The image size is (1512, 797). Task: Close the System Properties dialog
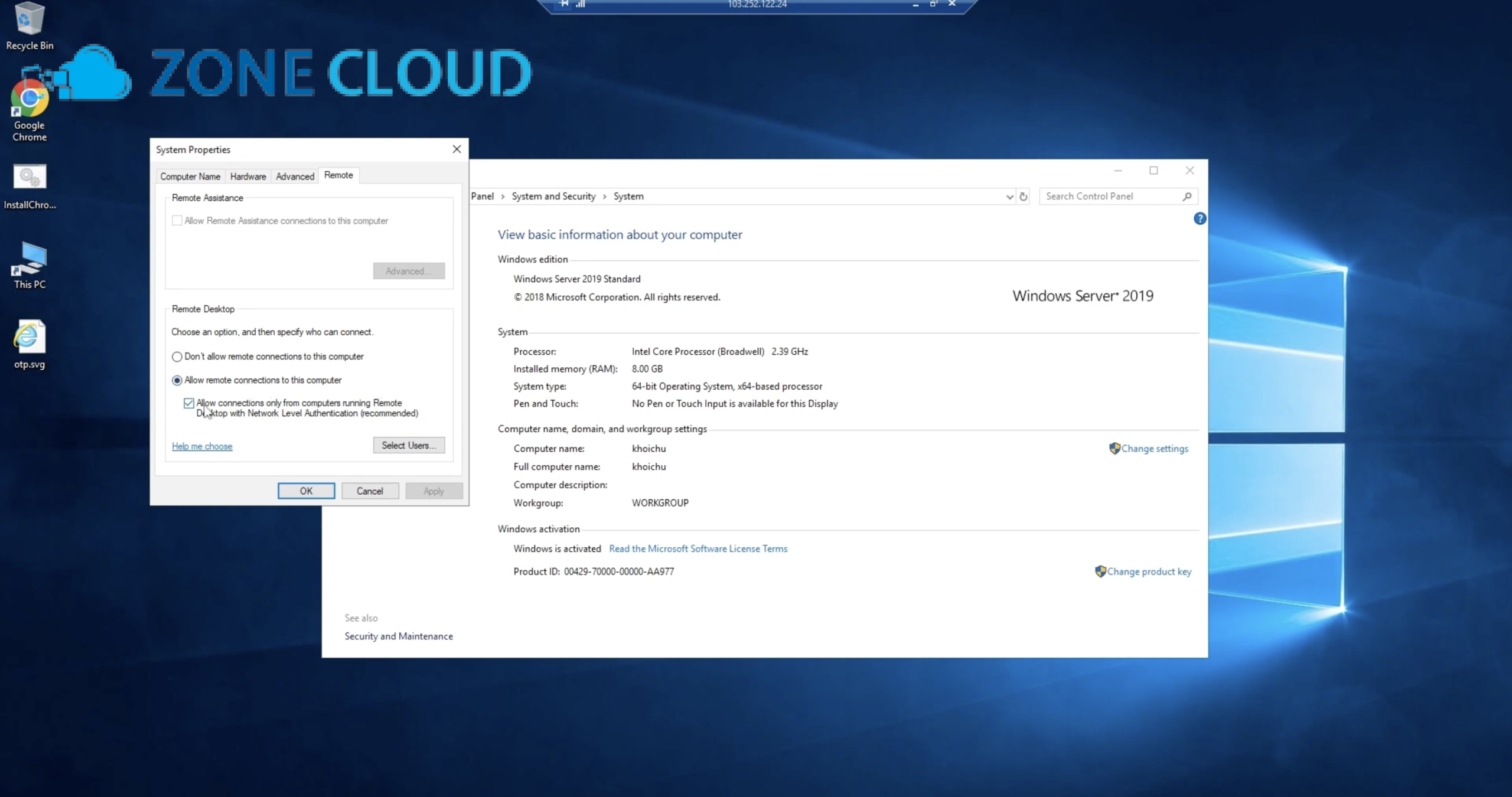click(457, 149)
